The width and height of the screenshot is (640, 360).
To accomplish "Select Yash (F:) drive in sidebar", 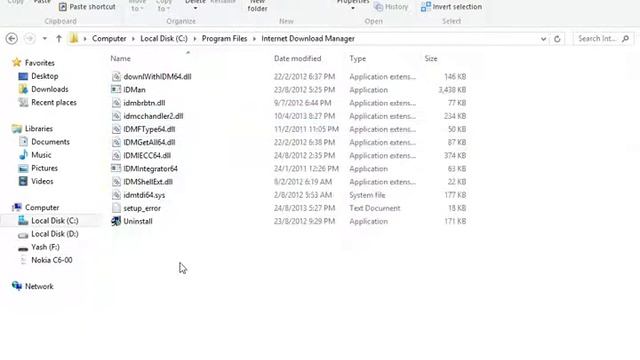I will coord(45,247).
